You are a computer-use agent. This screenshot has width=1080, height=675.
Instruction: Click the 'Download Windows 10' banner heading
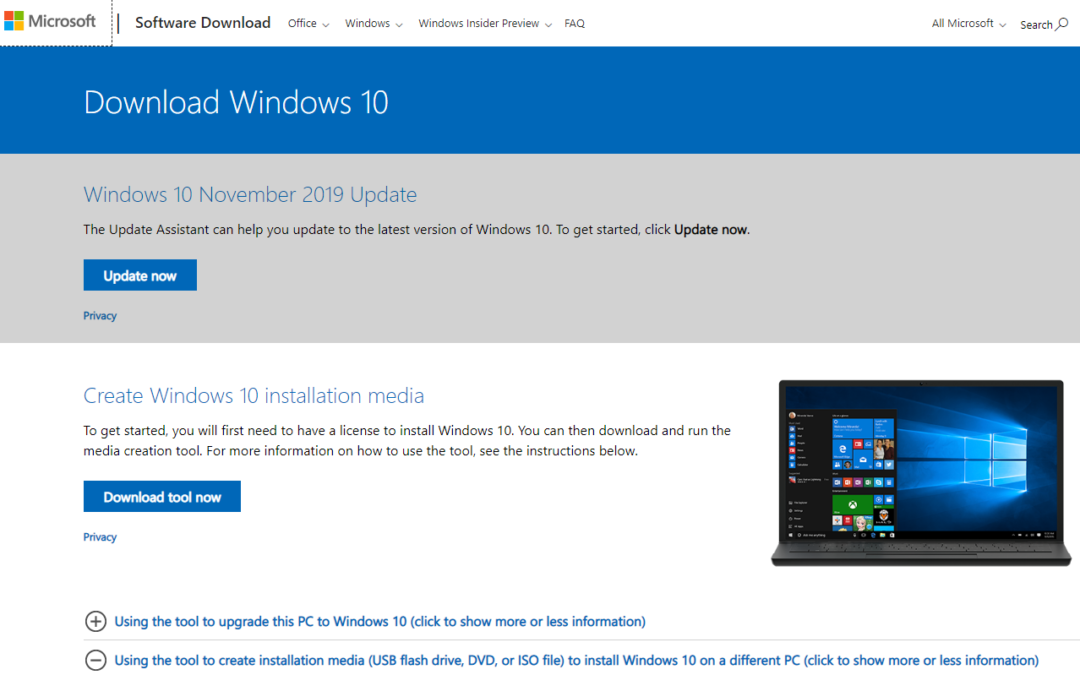[236, 102]
